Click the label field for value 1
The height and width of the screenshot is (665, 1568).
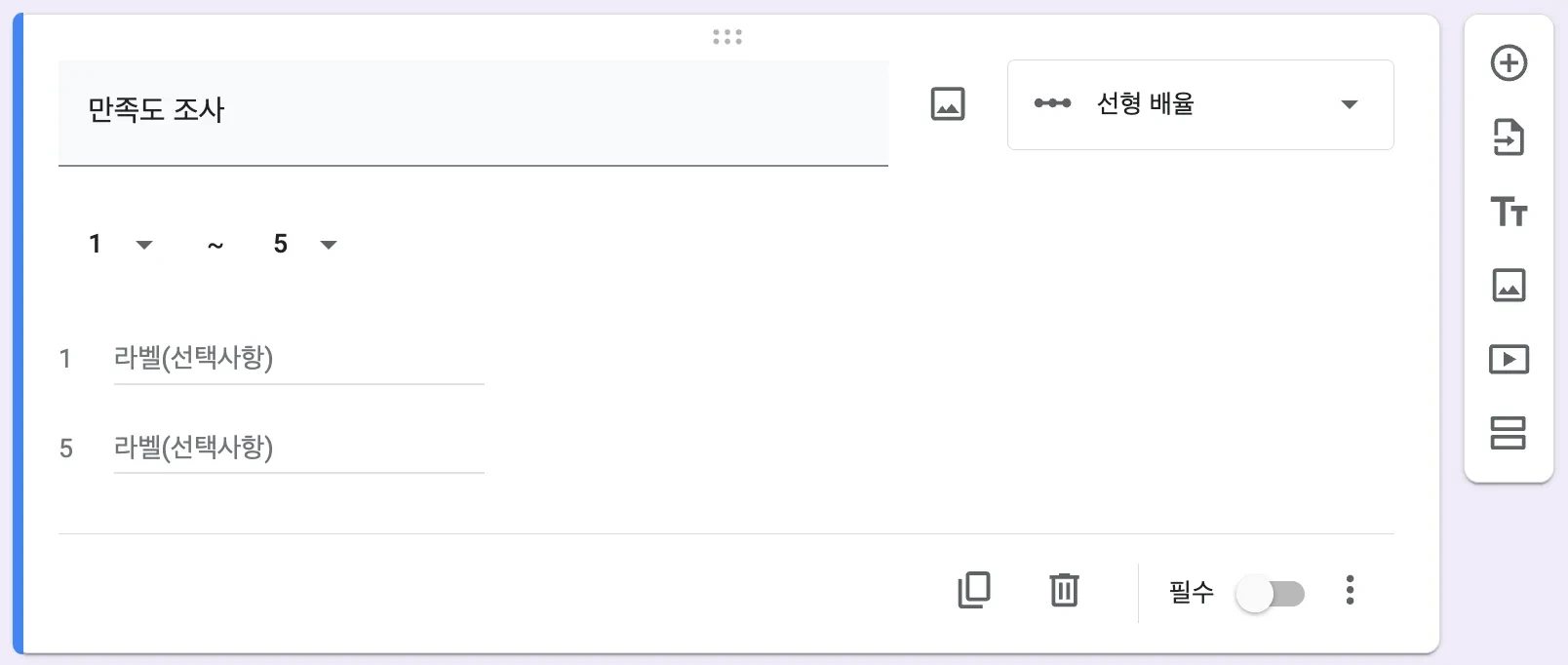point(298,359)
